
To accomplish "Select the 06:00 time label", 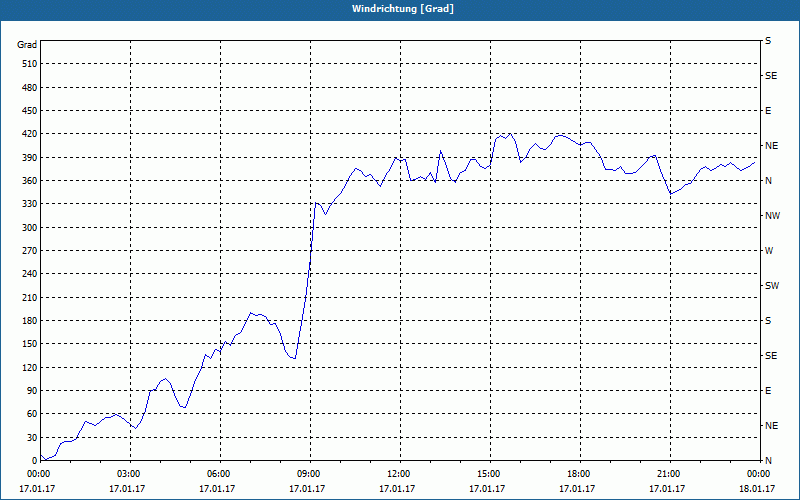I will click(217, 474).
